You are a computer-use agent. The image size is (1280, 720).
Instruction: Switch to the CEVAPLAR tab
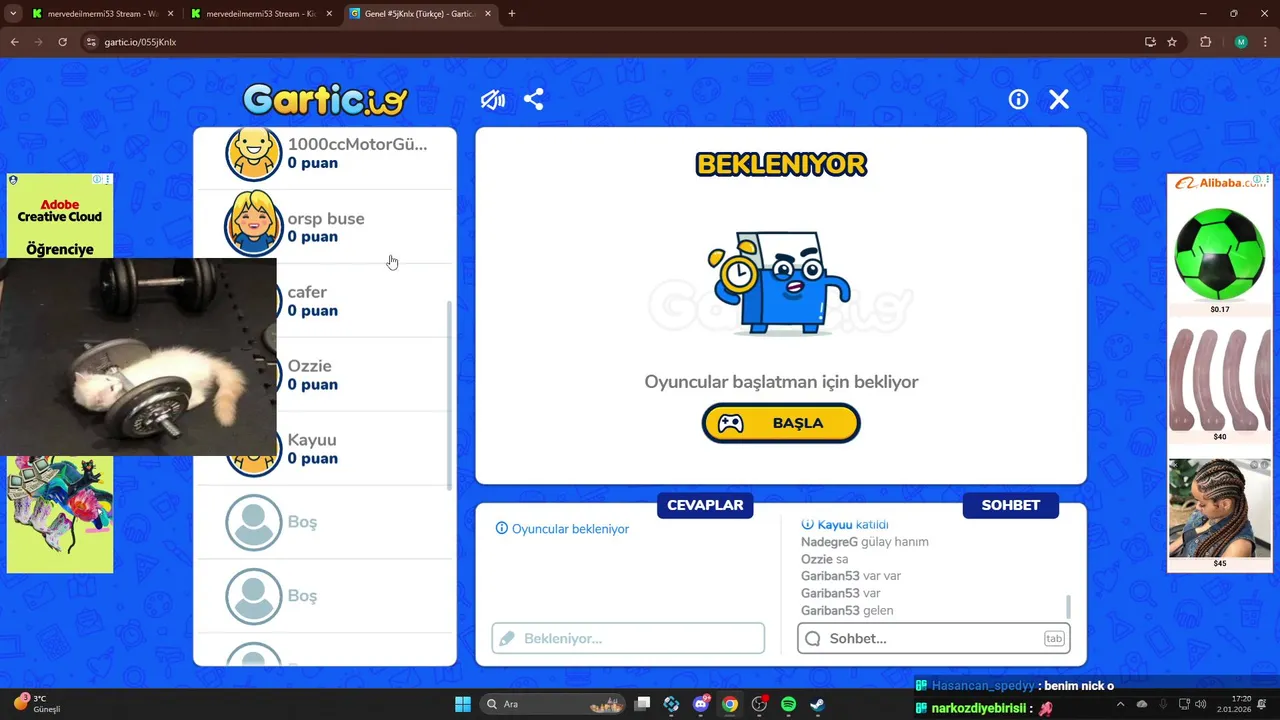pos(705,505)
